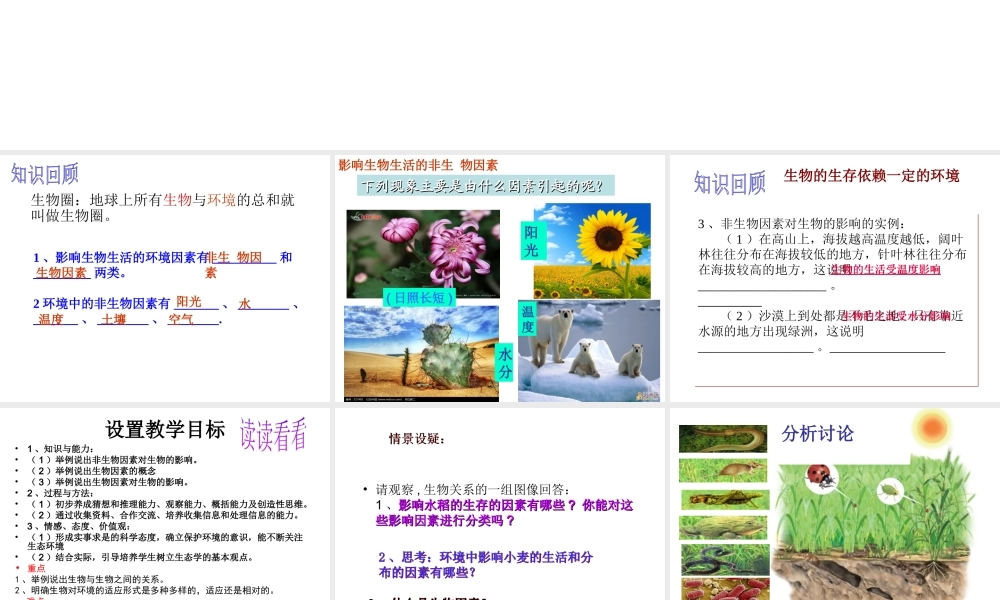This screenshot has height=600, width=1000.
Task: Click the line 3、非生物因素对生物的影响的实例:
Action: 802,224
